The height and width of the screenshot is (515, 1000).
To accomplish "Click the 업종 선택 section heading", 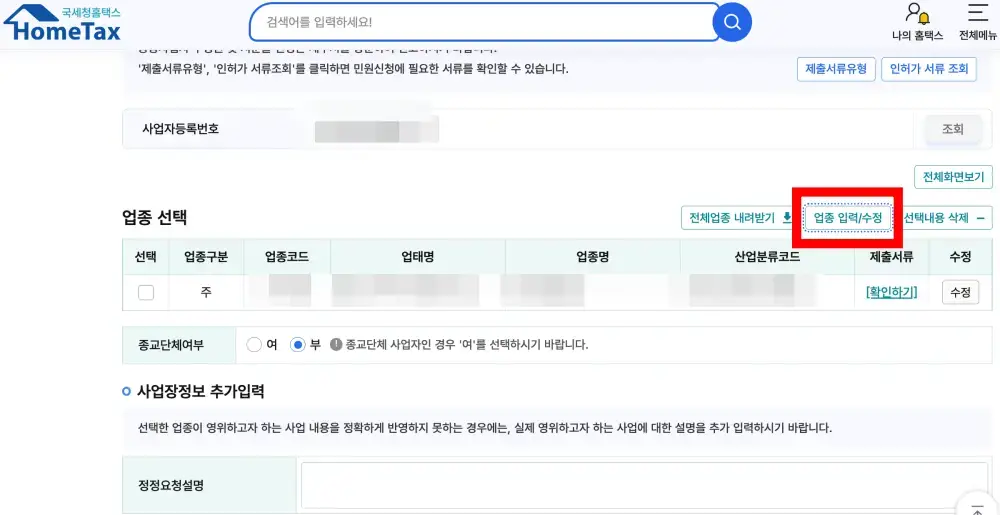I will 154,218.
